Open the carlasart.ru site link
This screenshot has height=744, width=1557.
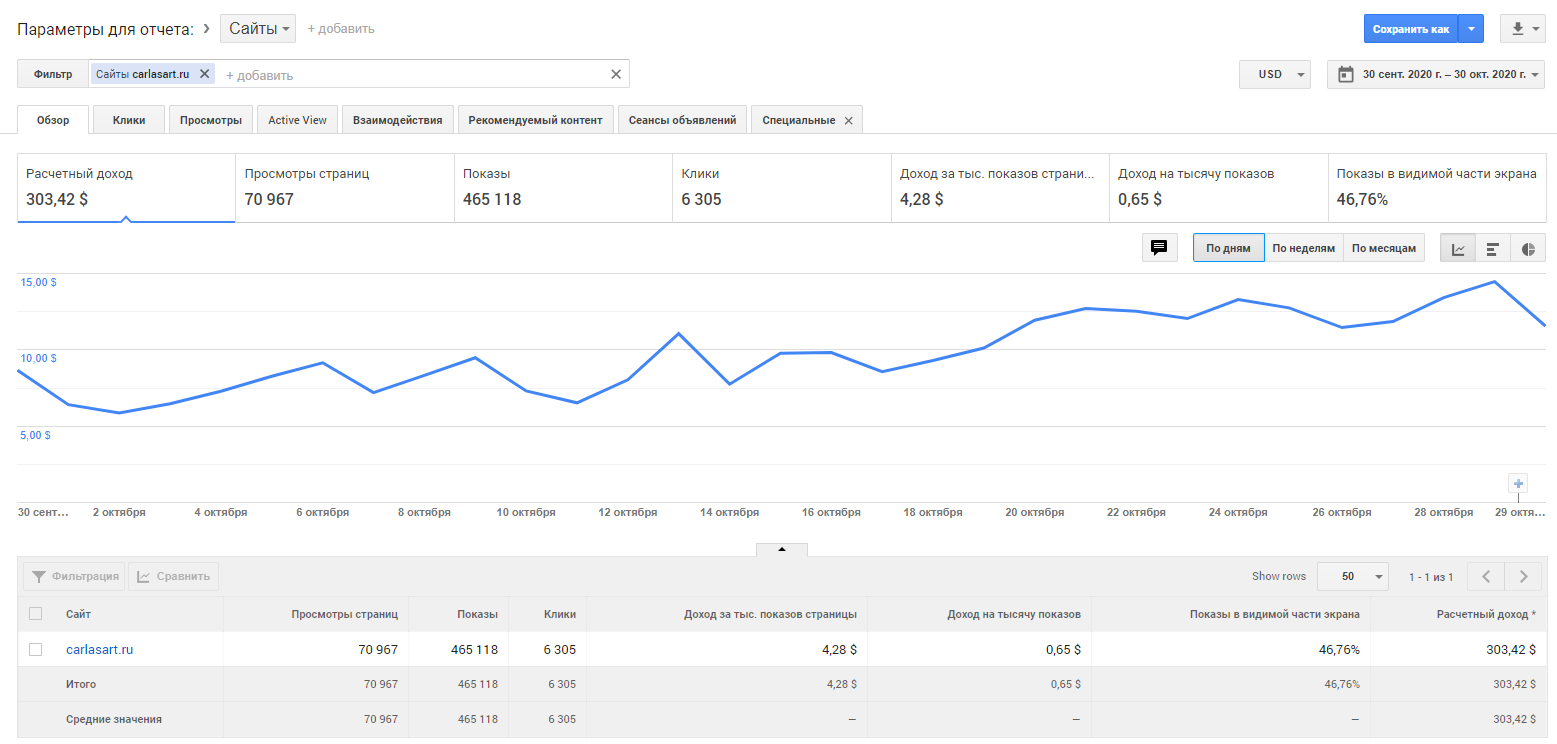tap(99, 649)
